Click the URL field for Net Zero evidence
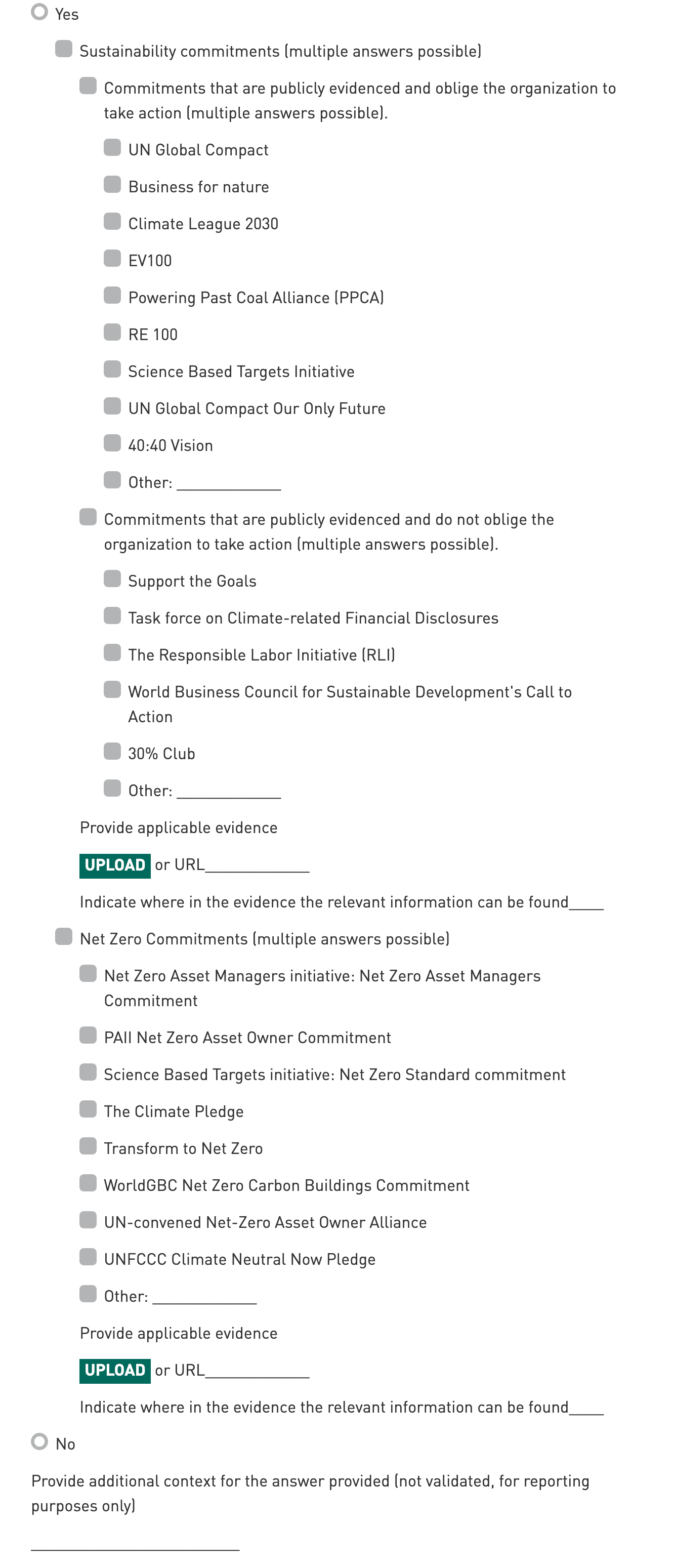The height and width of the screenshot is (1568, 674). pos(258,1372)
